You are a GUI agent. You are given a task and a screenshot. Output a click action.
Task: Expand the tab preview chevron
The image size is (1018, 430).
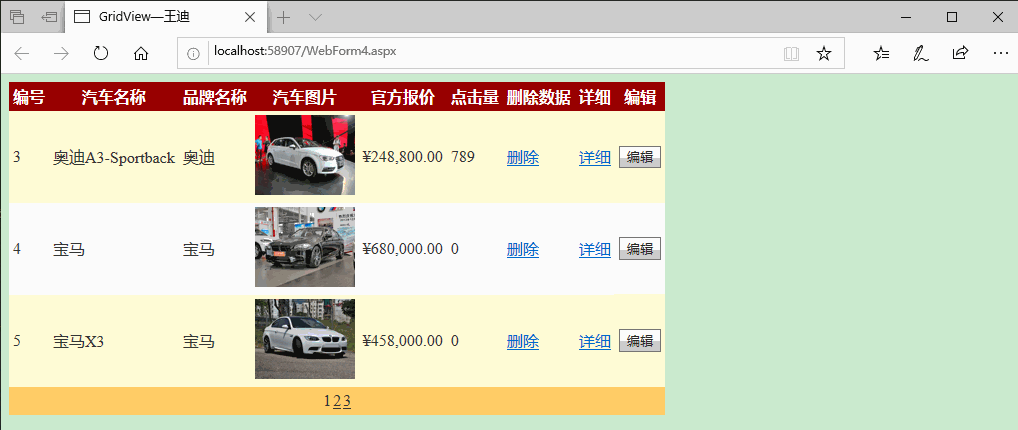click(x=316, y=18)
